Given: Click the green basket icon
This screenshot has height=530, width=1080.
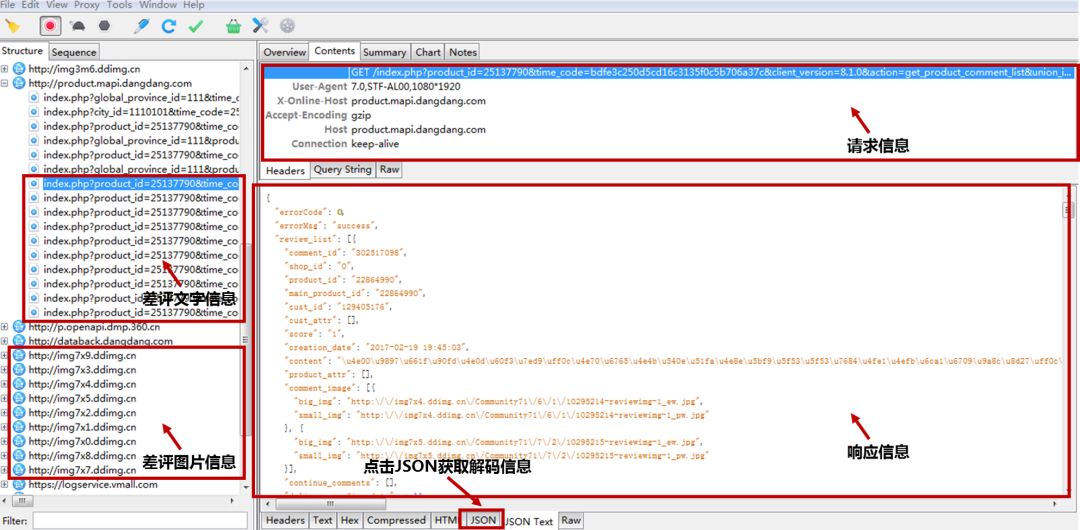Looking at the screenshot, I should tap(233, 26).
